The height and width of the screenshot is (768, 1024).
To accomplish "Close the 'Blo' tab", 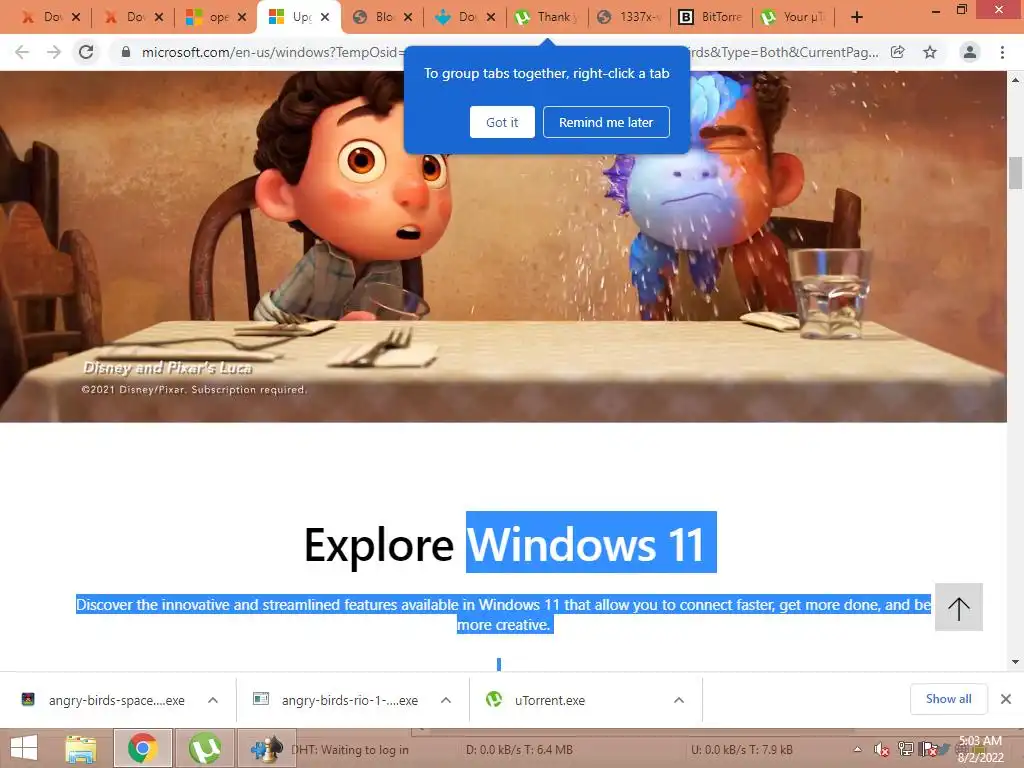I will [408, 17].
